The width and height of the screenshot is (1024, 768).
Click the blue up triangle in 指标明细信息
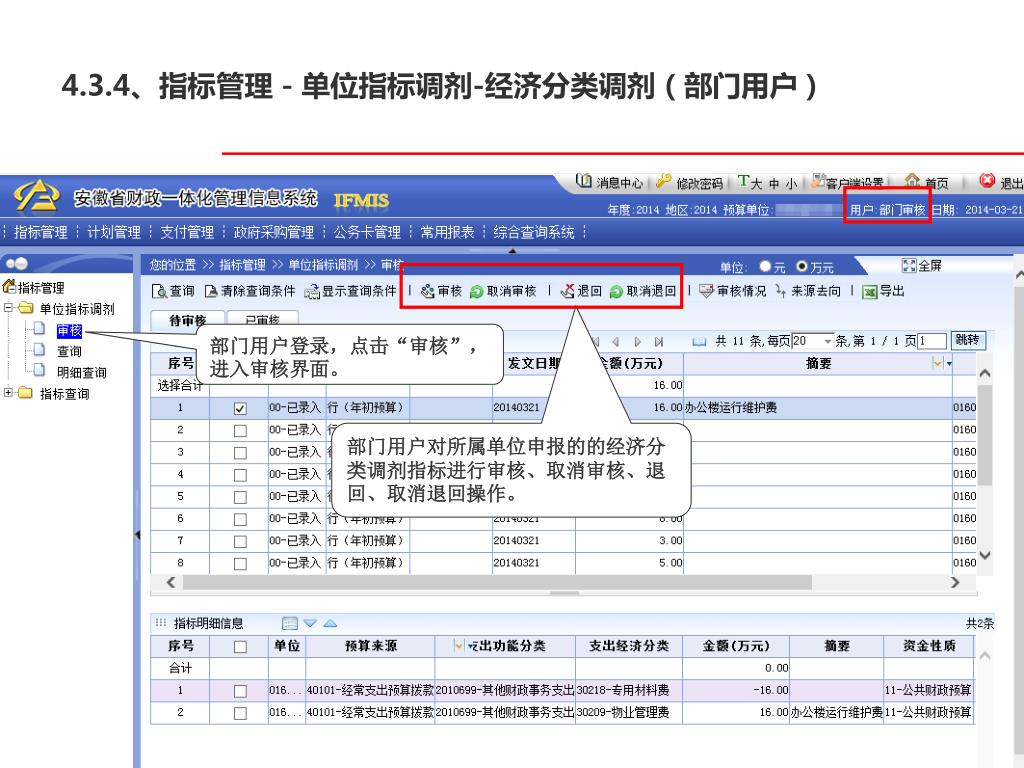330,624
